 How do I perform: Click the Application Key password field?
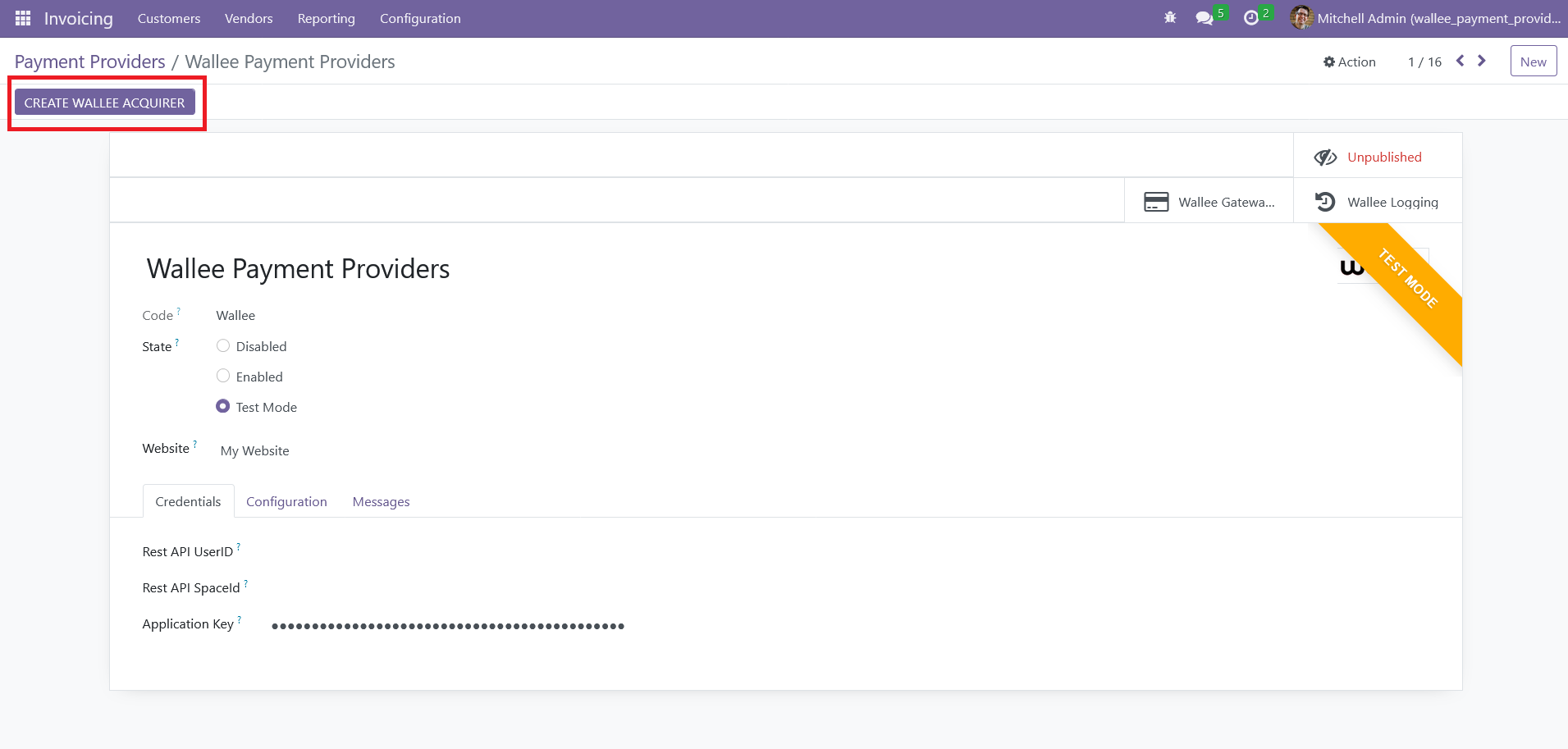coord(448,625)
